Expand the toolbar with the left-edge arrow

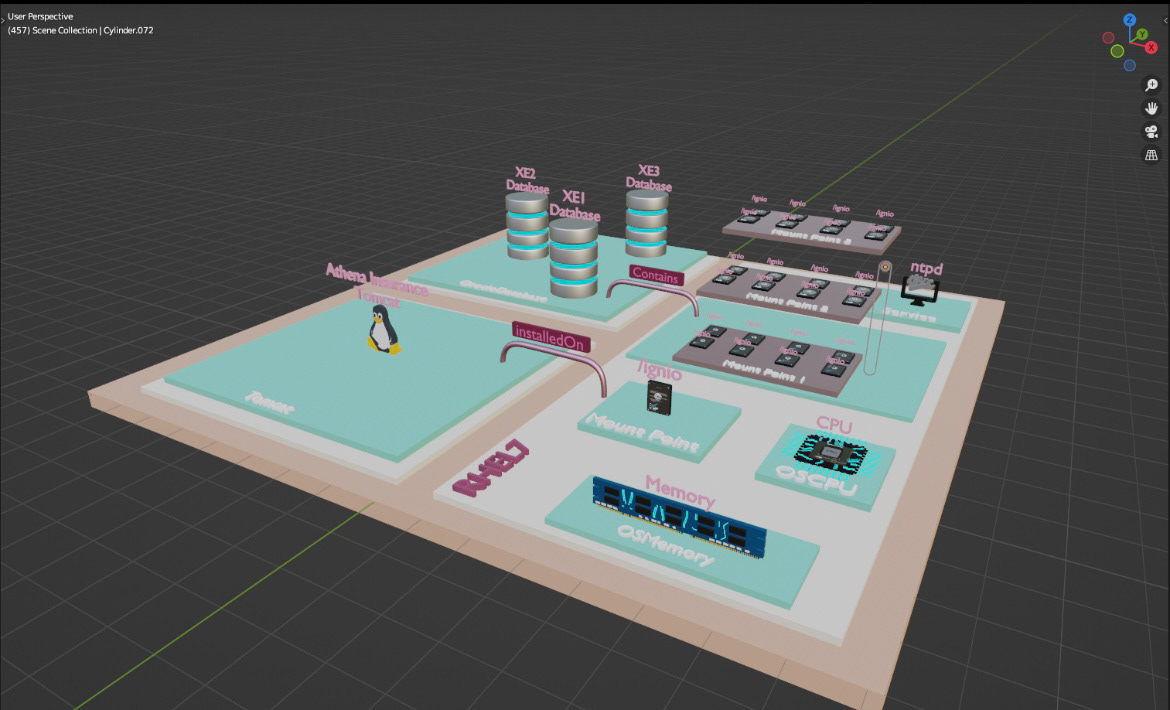pos(2,20)
